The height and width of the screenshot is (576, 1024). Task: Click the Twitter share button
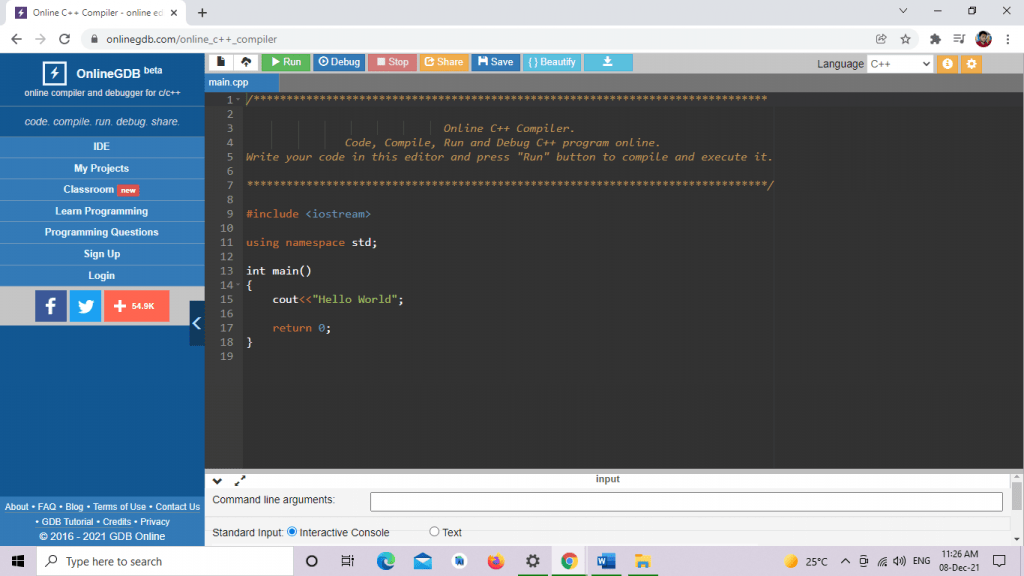pyautogui.click(x=85, y=305)
